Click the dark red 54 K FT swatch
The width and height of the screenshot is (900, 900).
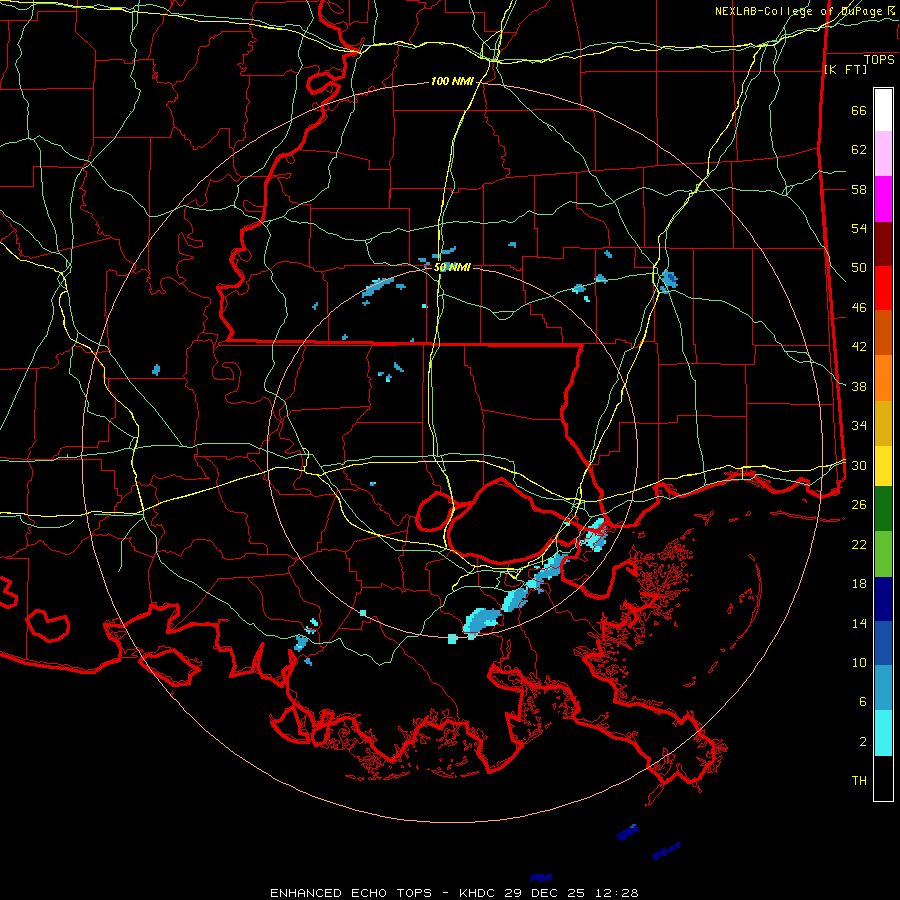[883, 245]
